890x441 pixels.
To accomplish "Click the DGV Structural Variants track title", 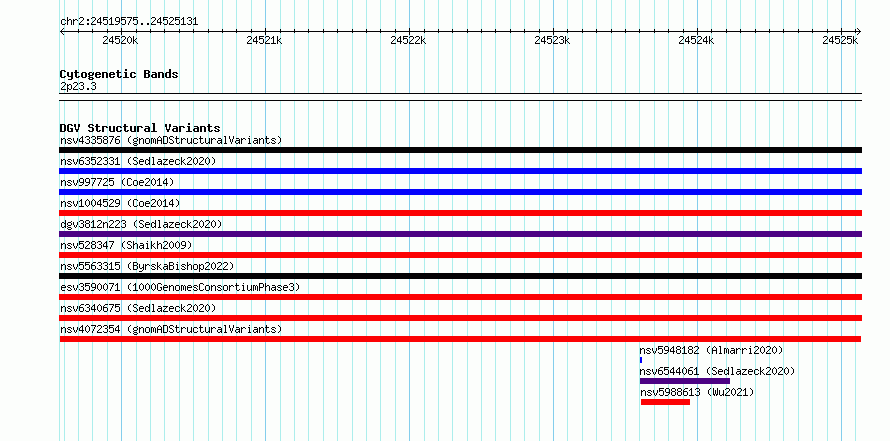I will pyautogui.click(x=140, y=128).
